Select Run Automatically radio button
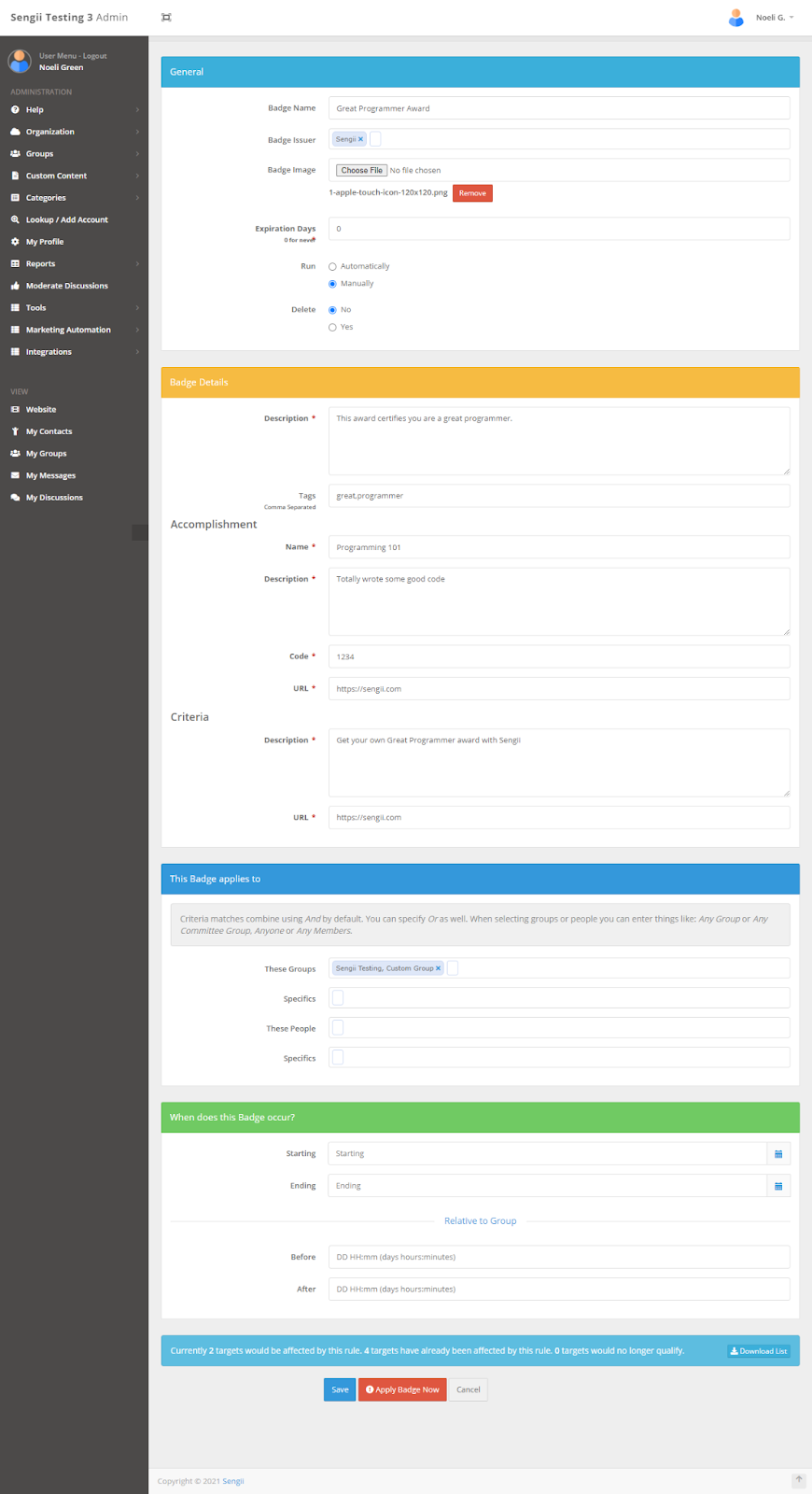Image resolution: width=812 pixels, height=1494 pixels. point(332,267)
